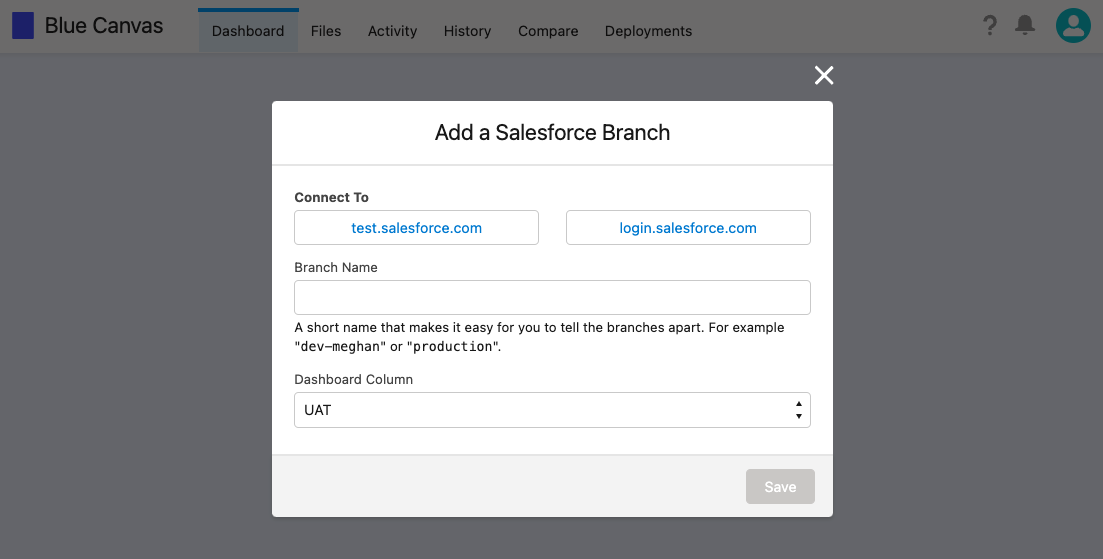This screenshot has width=1103, height=559.
Task: Switch to the Files tab
Action: click(326, 31)
